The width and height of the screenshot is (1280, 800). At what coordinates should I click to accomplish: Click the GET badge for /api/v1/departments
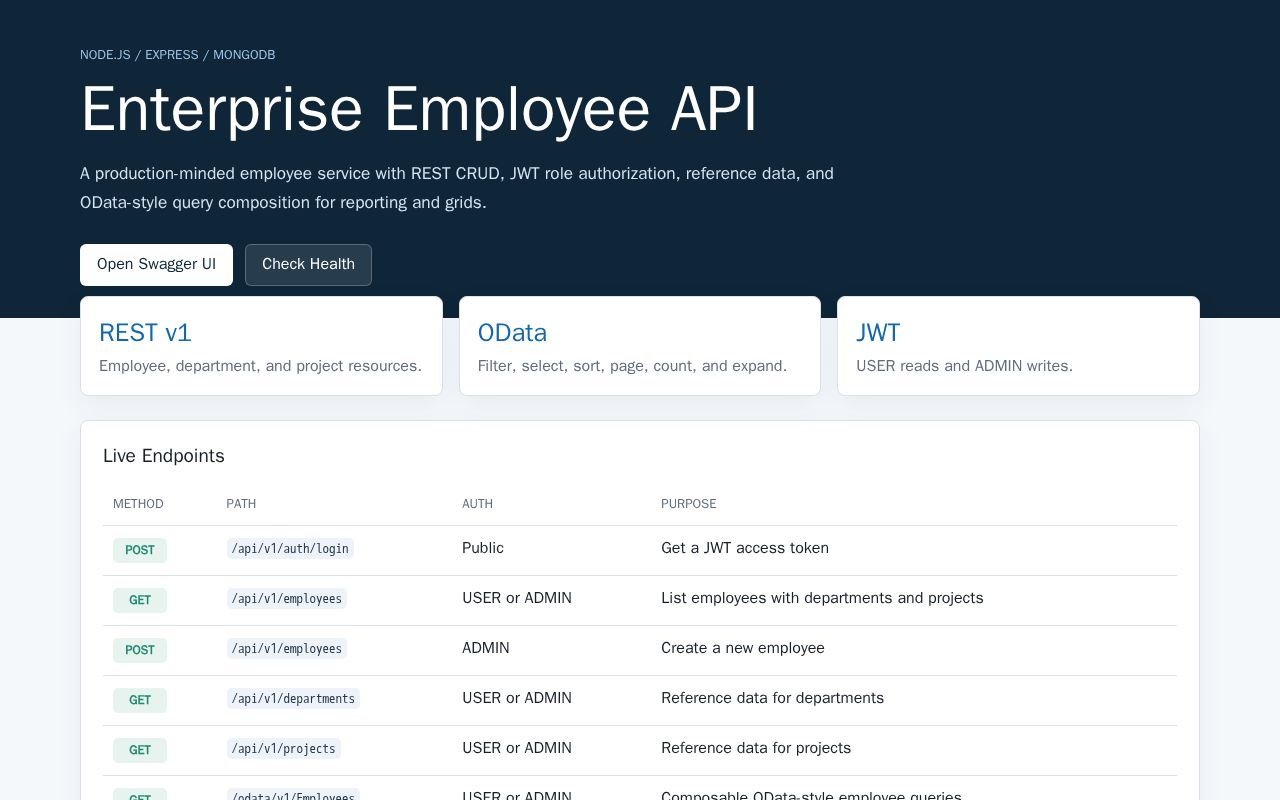click(x=140, y=700)
